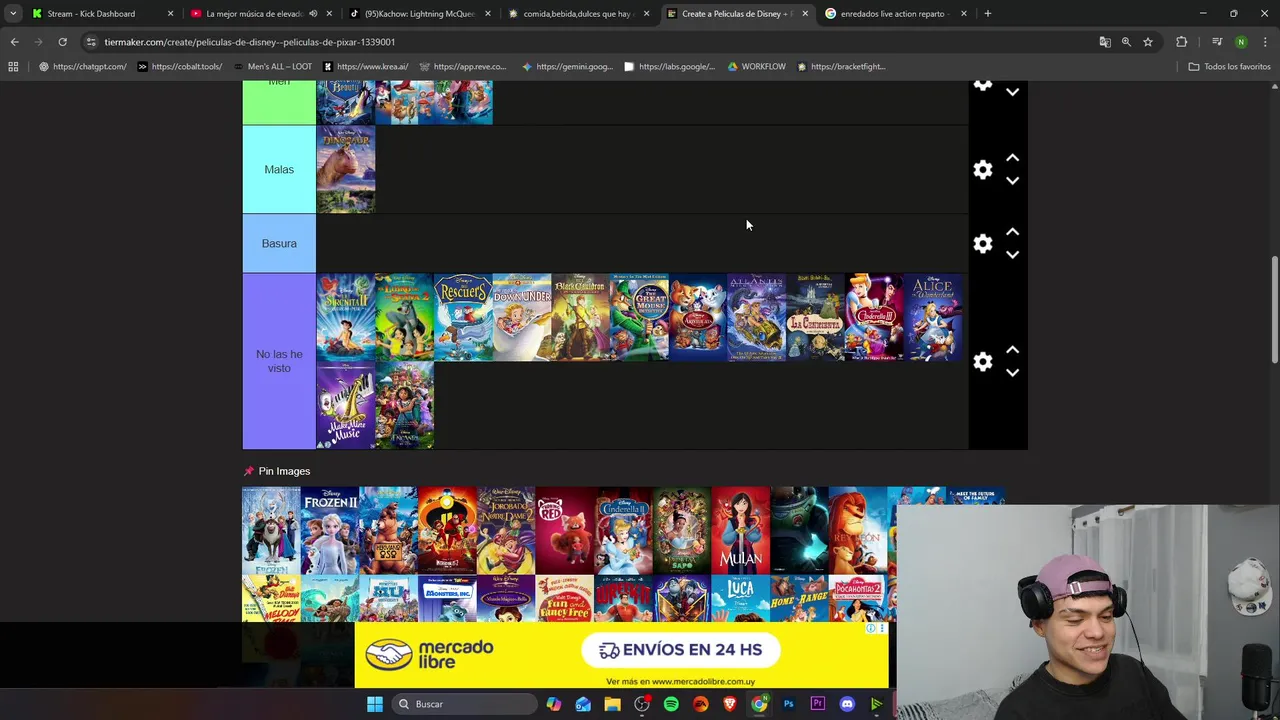This screenshot has width=1280, height=720.
Task: Reload the tiermaker page
Action: pos(62,42)
